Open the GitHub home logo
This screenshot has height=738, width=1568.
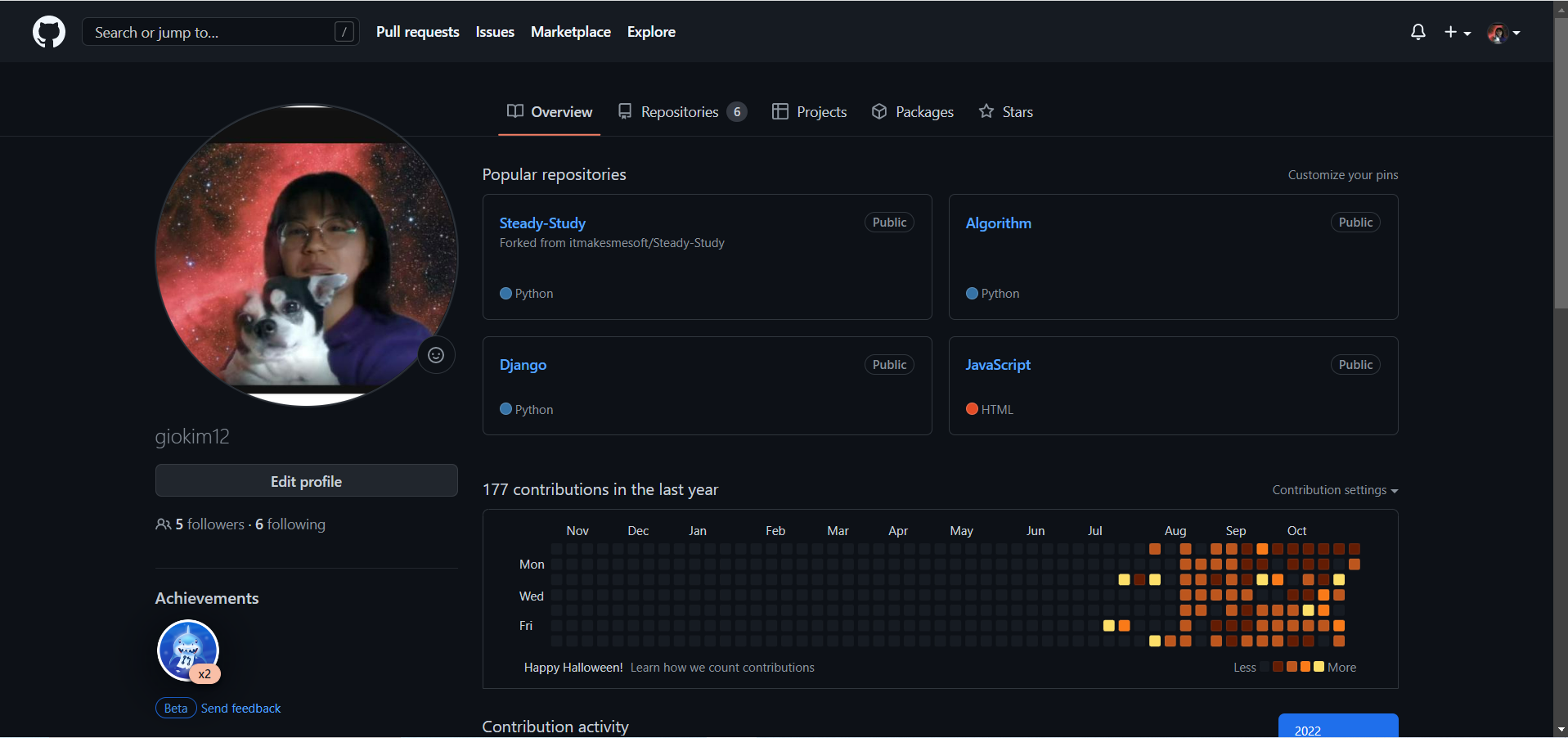(x=49, y=33)
